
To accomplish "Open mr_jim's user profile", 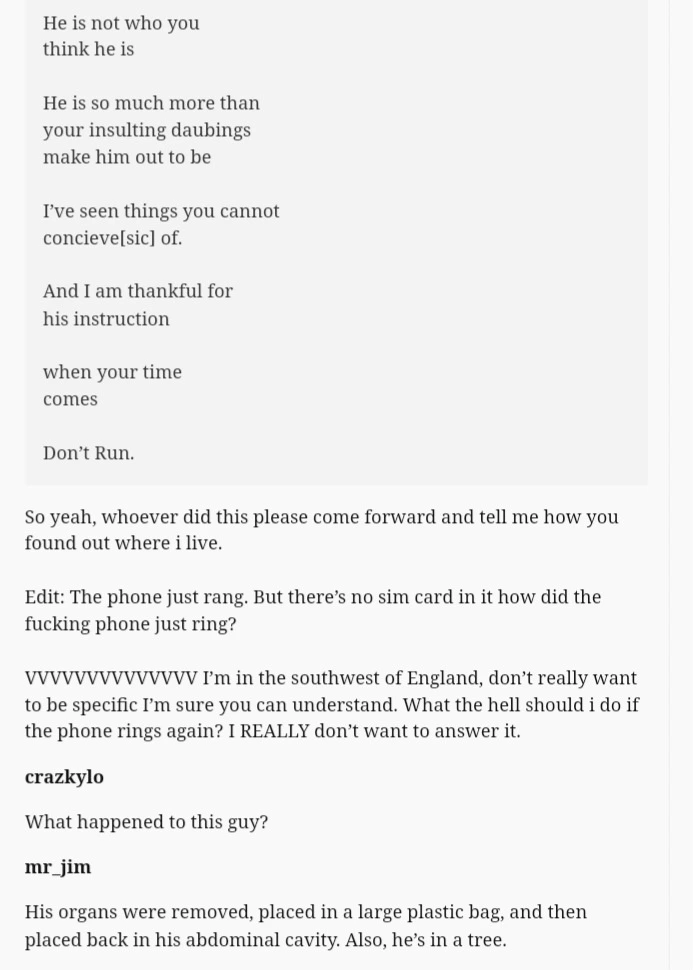I will click(58, 867).
